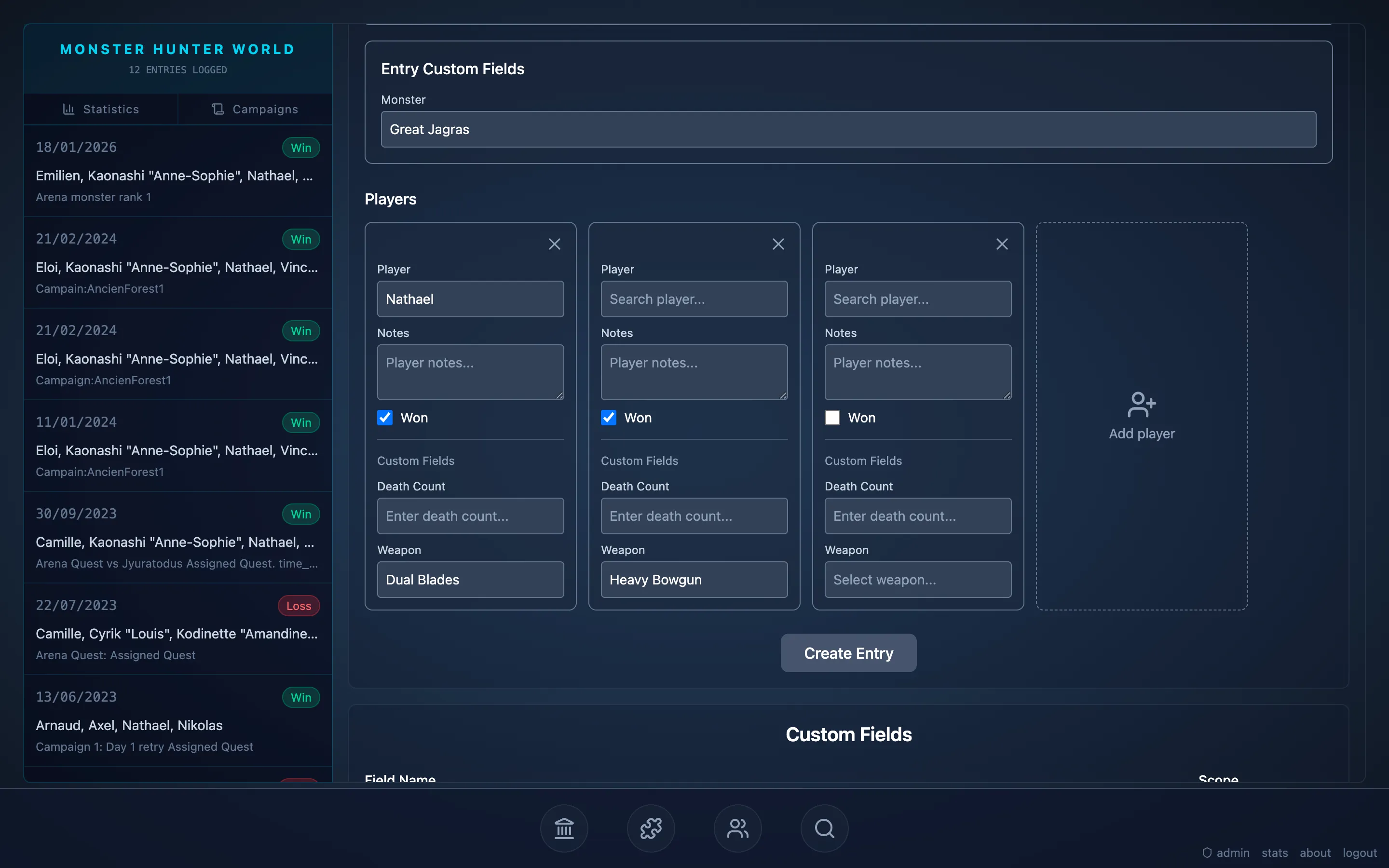This screenshot has height=868, width=1389.
Task: Open the search magnifier icon in bottom bar
Action: pos(825,828)
